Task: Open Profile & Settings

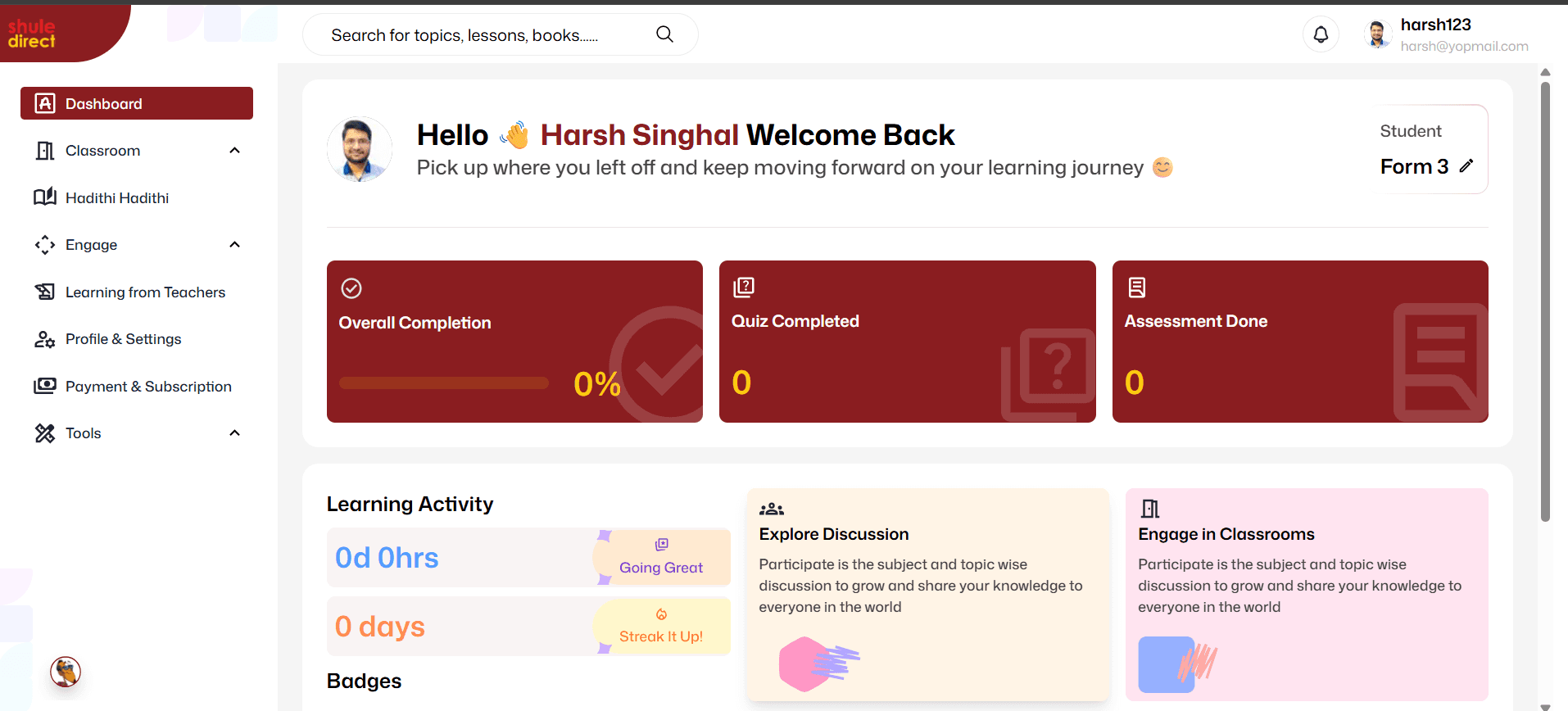Action: (x=137, y=339)
